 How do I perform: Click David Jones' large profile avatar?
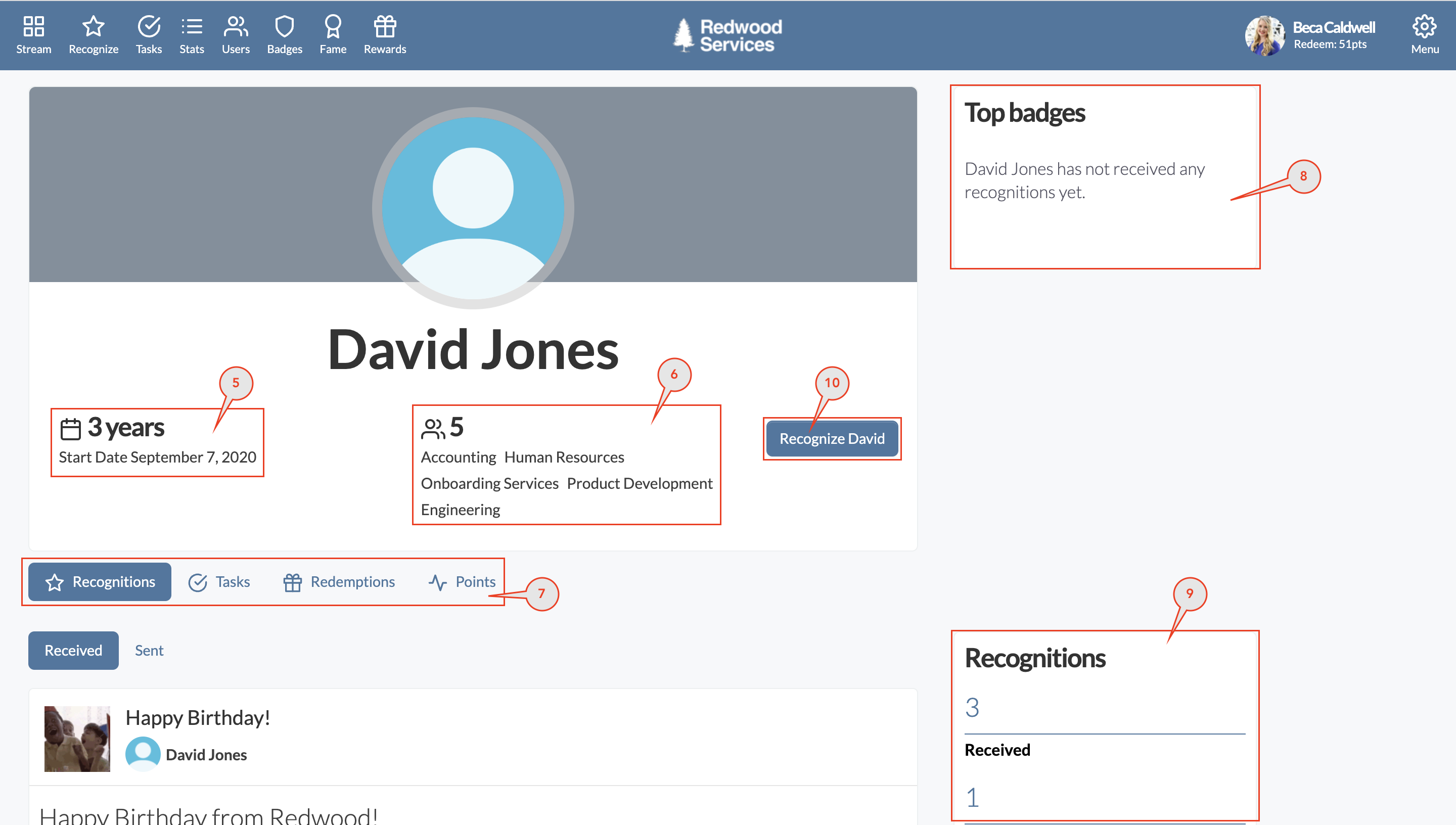[x=473, y=208]
